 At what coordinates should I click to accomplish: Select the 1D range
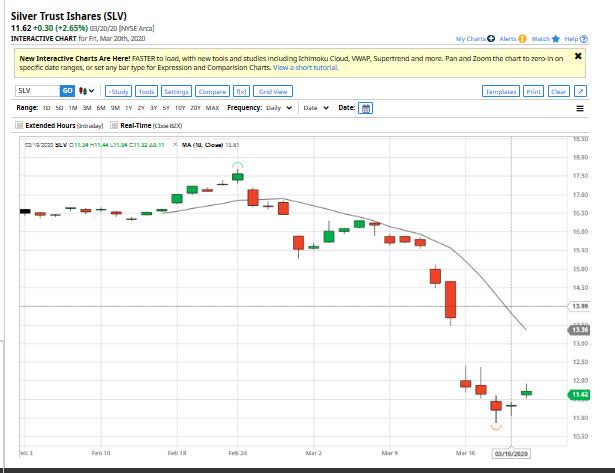click(46, 108)
